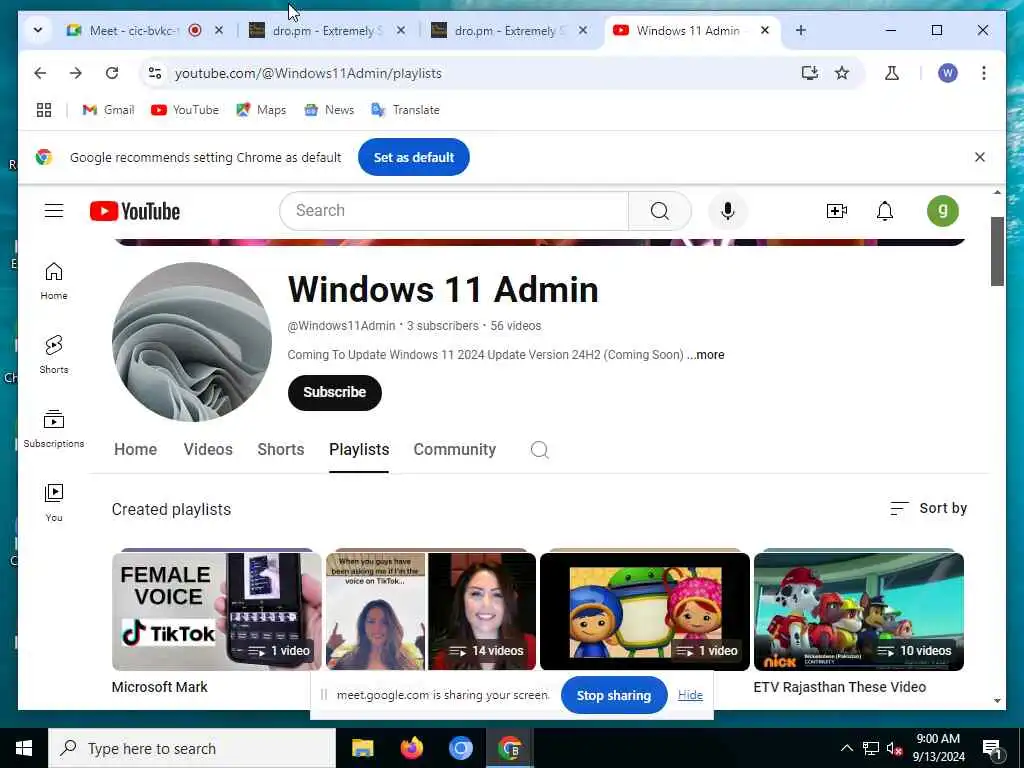Switch to the second dro.pm tab
This screenshot has height=768, width=1024.
[x=507, y=31]
